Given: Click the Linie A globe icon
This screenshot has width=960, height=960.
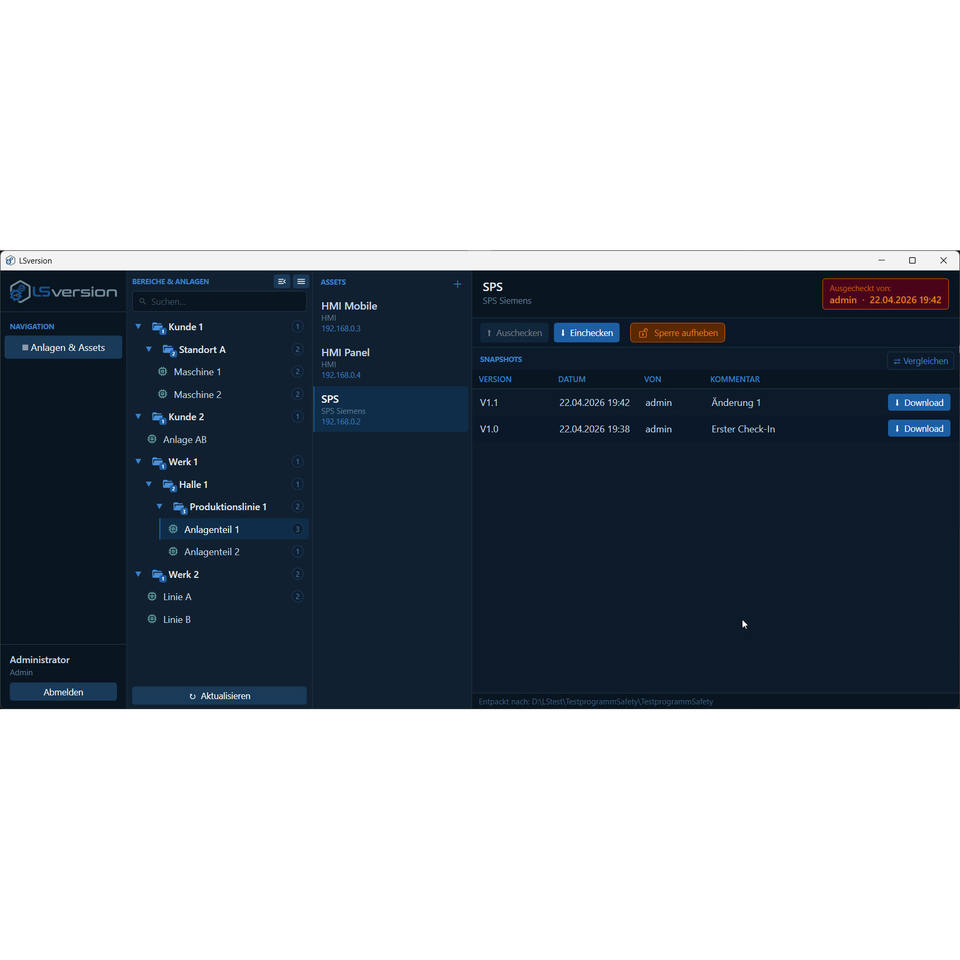Looking at the screenshot, I should pos(152,596).
